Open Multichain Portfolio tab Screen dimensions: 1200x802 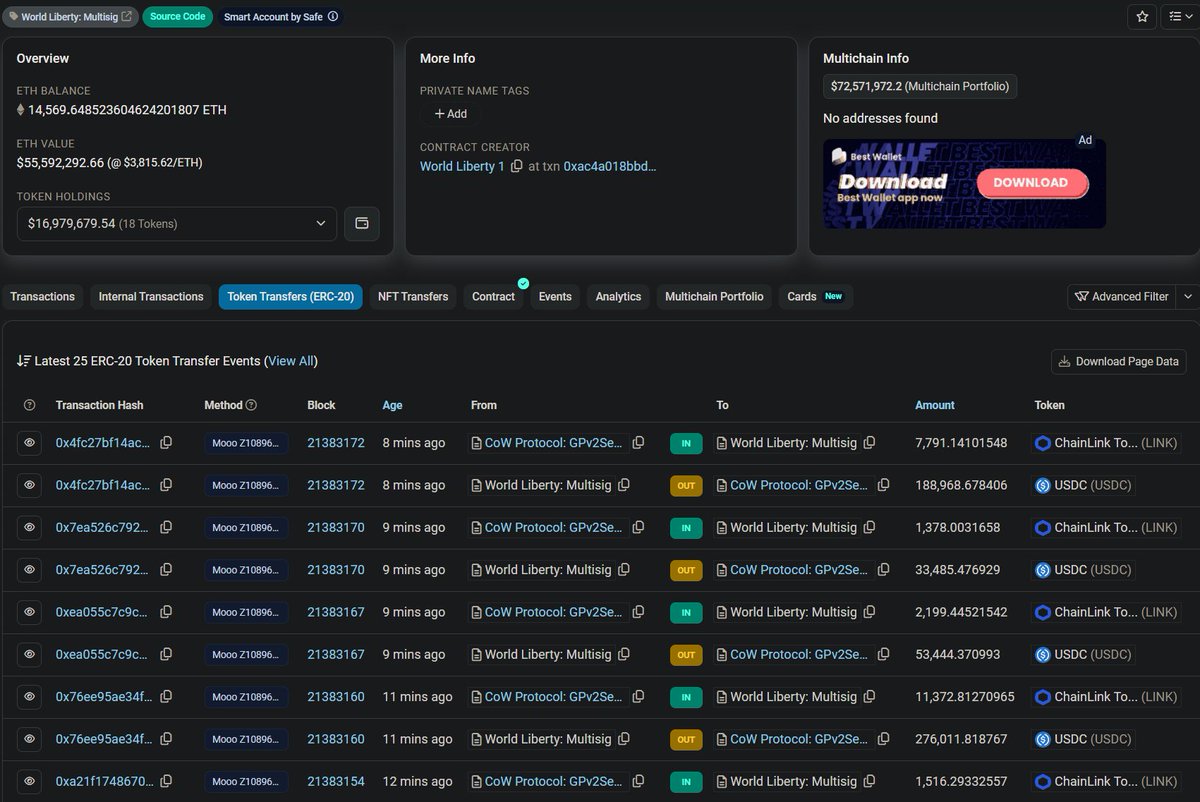tap(714, 296)
